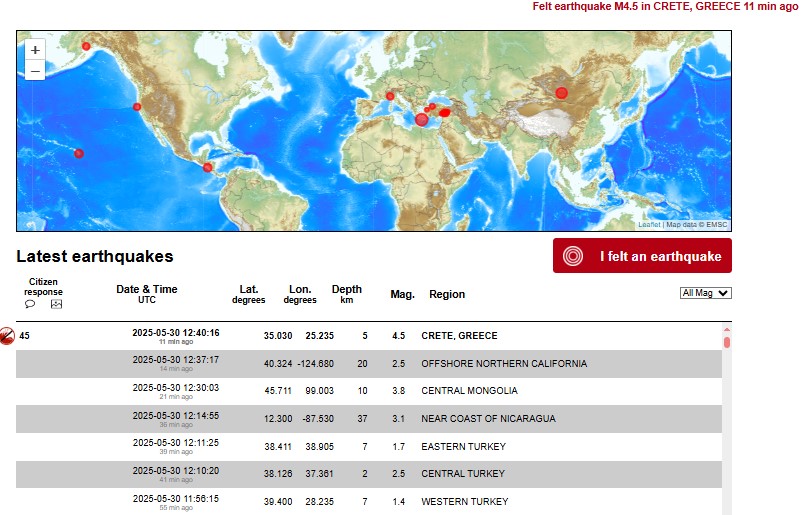The width and height of the screenshot is (805, 515).
Task: Open the CRETE, GREECE earthquake entry
Action: [459, 336]
